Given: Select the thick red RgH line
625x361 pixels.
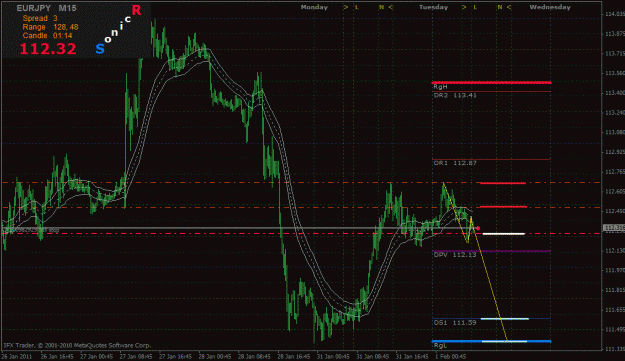Looking at the screenshot, I should pos(491,82).
